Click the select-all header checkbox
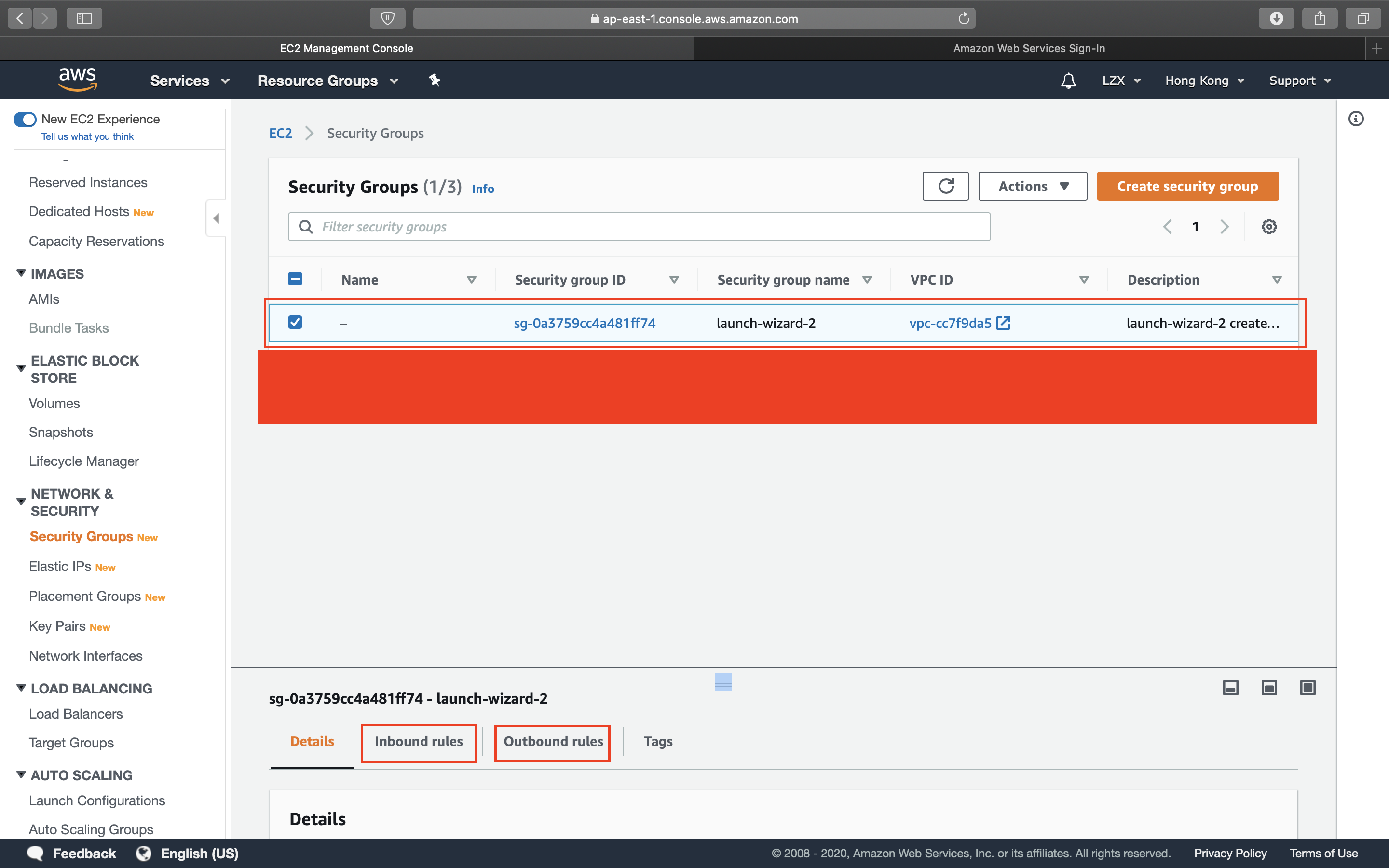Screen dimensions: 1389x868 coord(295,279)
